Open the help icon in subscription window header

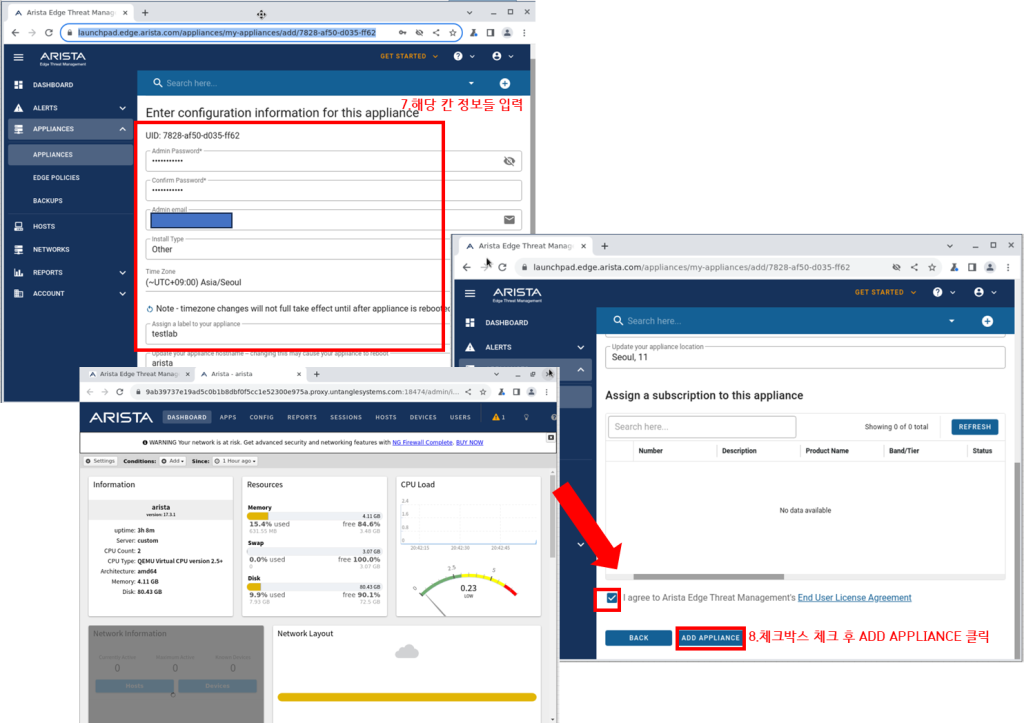938,293
